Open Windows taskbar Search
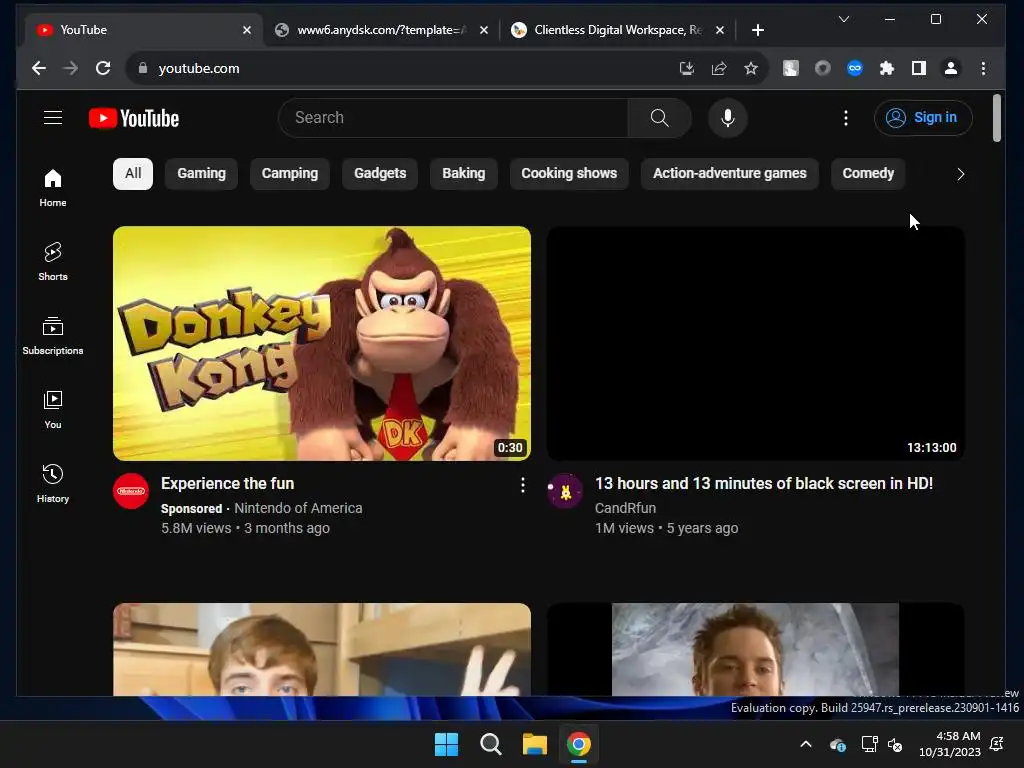 coord(490,744)
